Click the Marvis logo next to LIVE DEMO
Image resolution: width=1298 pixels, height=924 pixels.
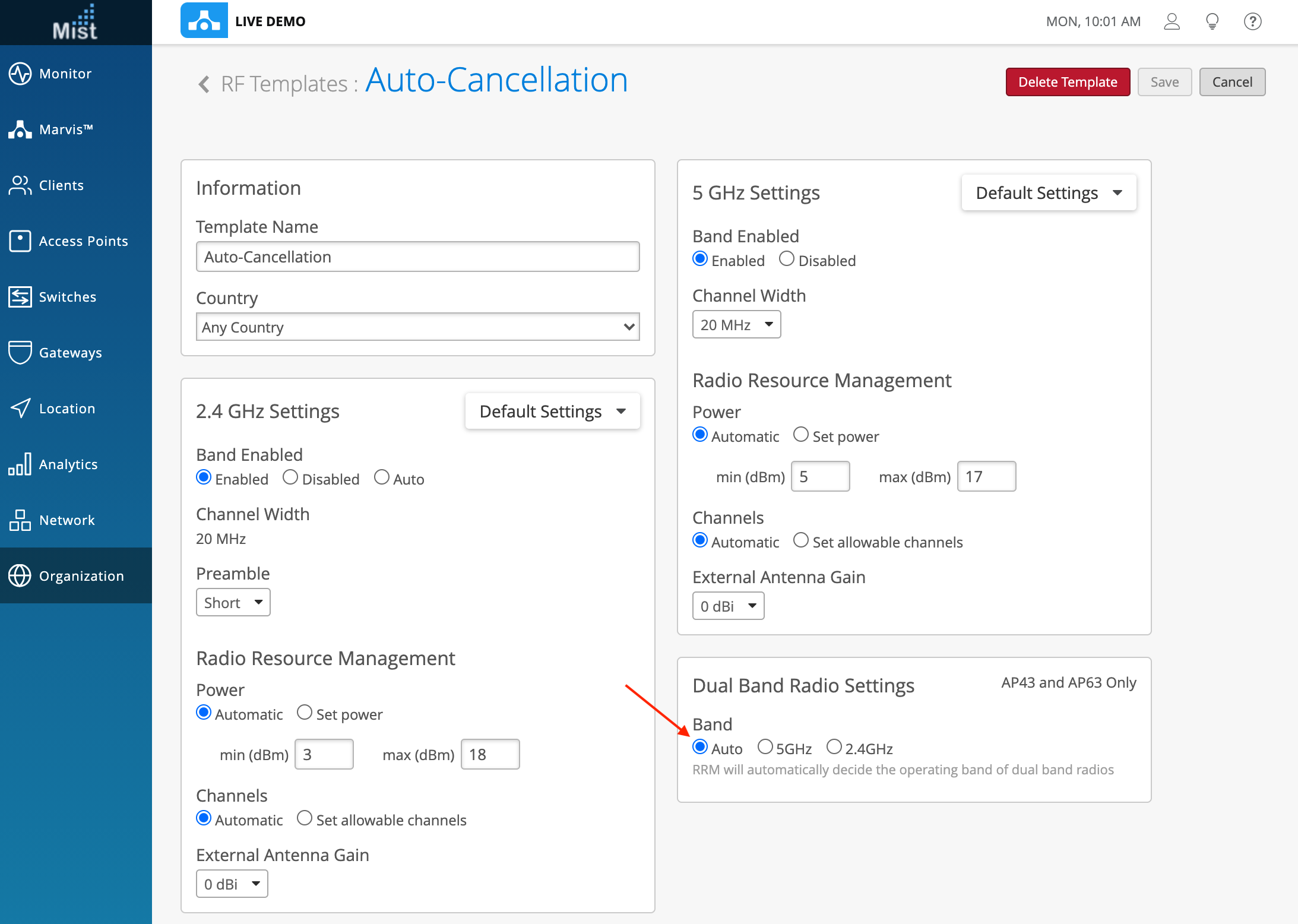coord(204,21)
